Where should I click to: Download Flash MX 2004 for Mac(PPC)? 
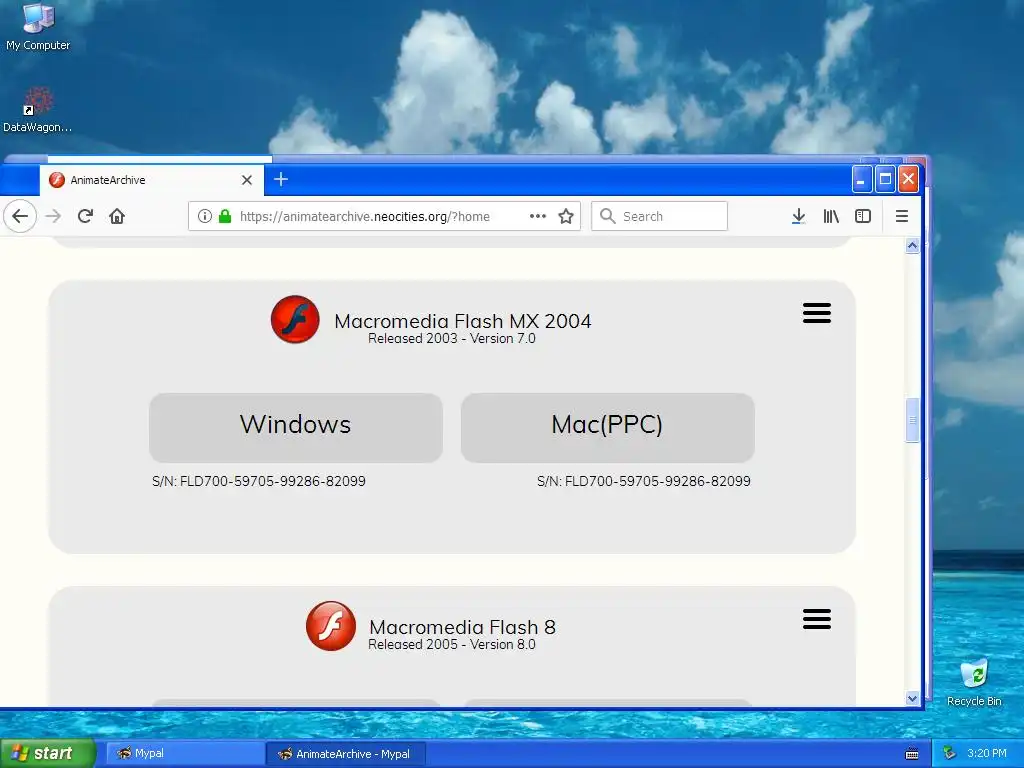pos(607,428)
